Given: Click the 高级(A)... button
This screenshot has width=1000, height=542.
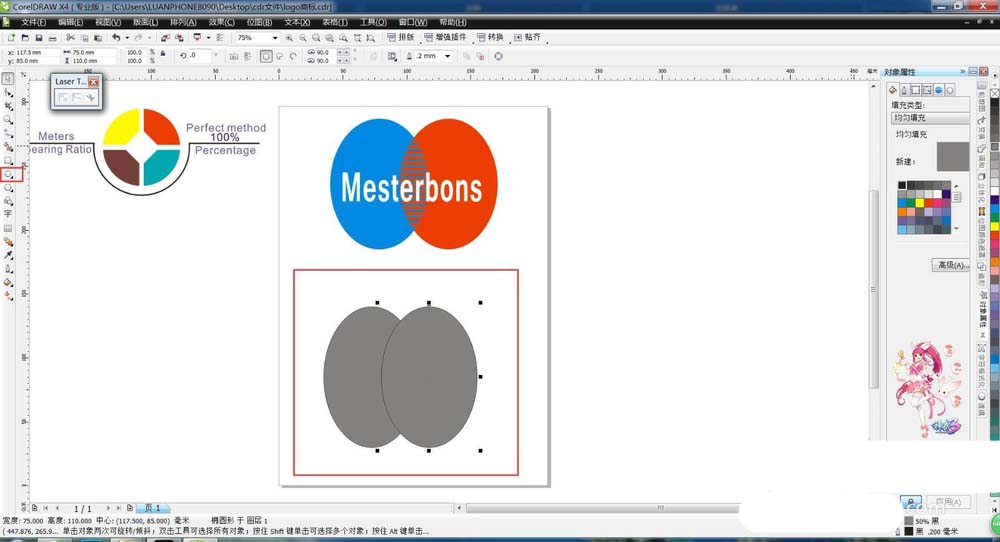Looking at the screenshot, I should pyautogui.click(x=950, y=265).
